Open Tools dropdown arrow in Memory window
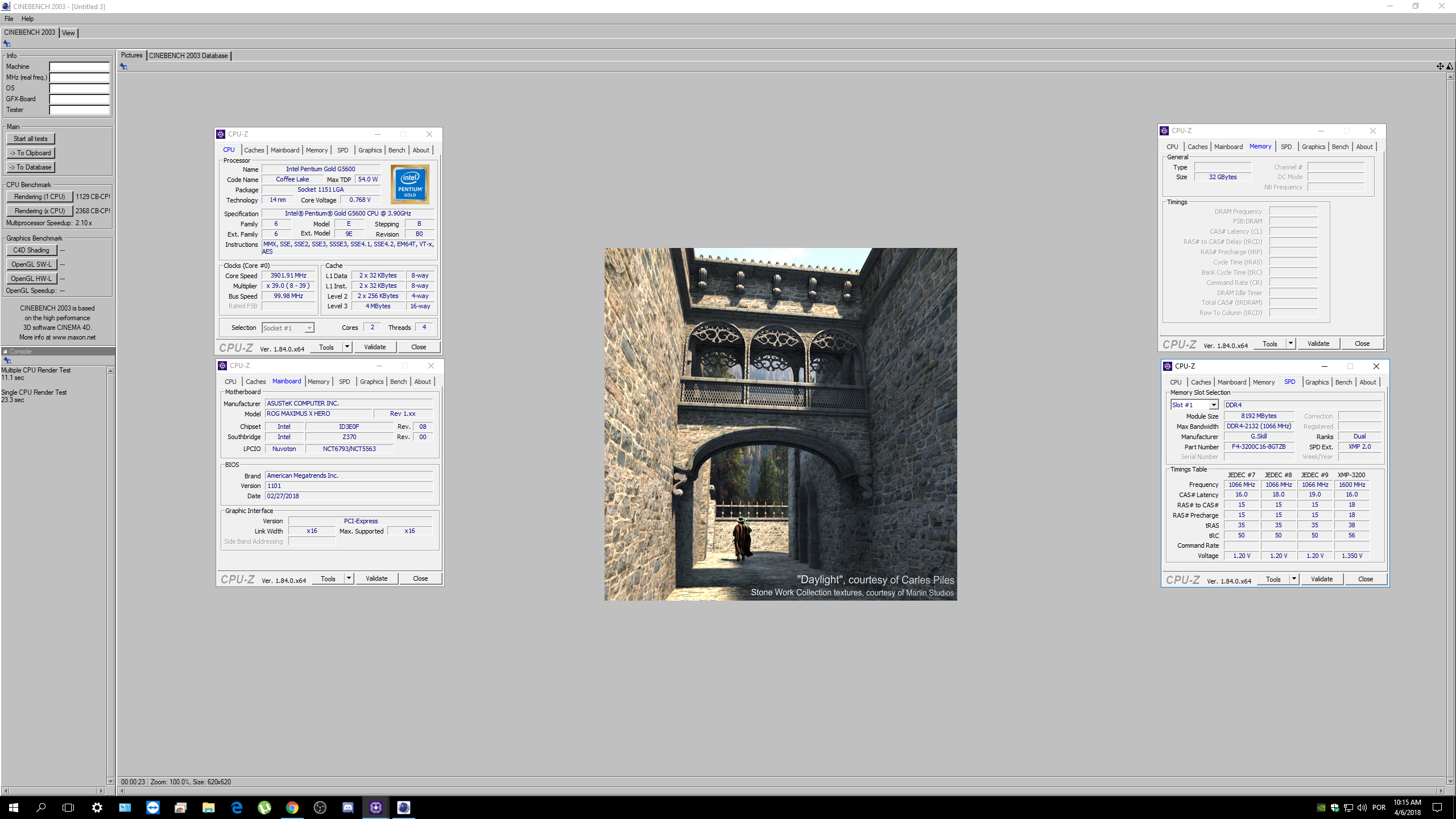Screen dimensions: 1456x819 pyautogui.click(x=1290, y=344)
